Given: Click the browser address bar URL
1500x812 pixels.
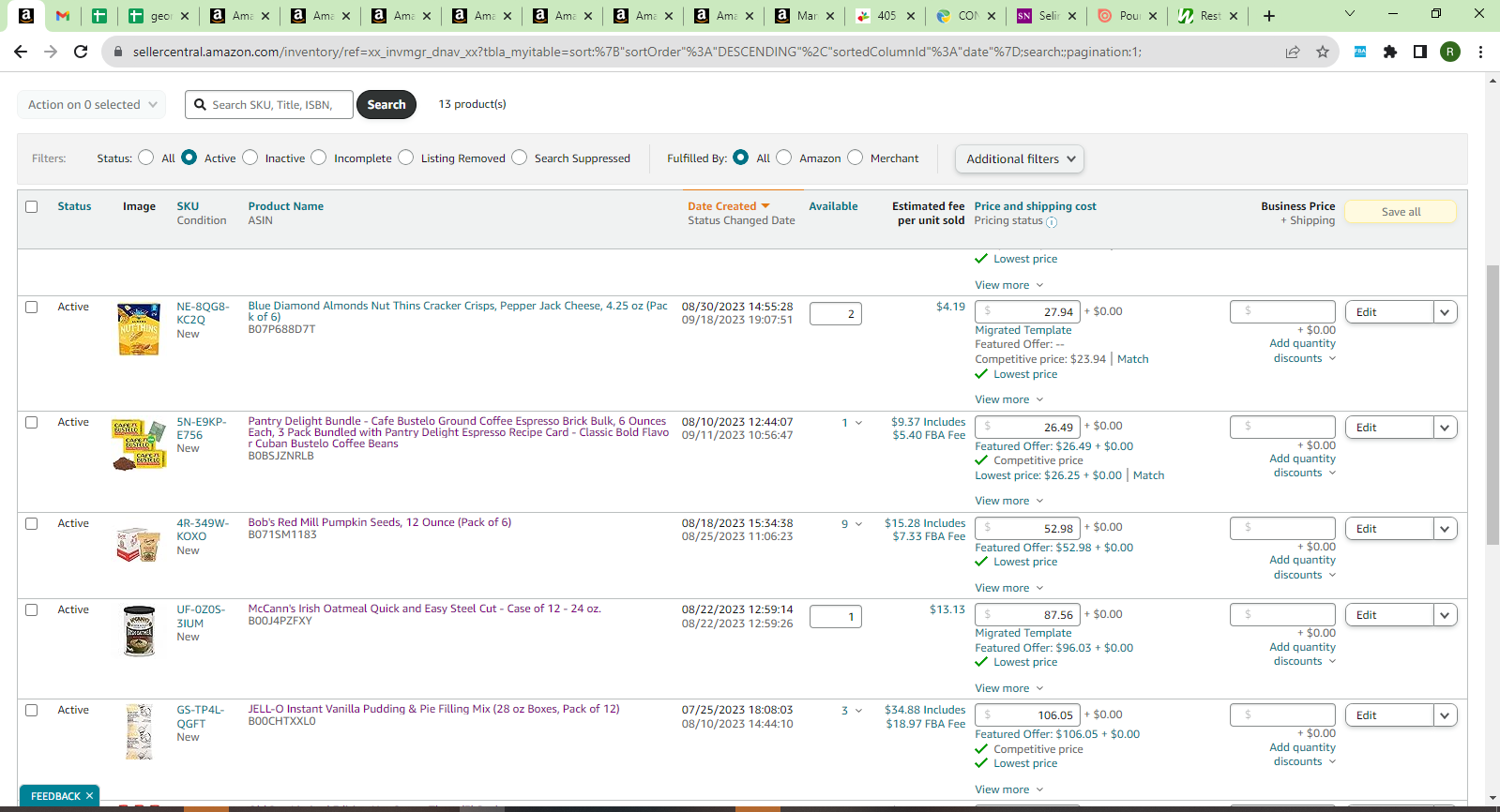Looking at the screenshot, I should (x=638, y=52).
